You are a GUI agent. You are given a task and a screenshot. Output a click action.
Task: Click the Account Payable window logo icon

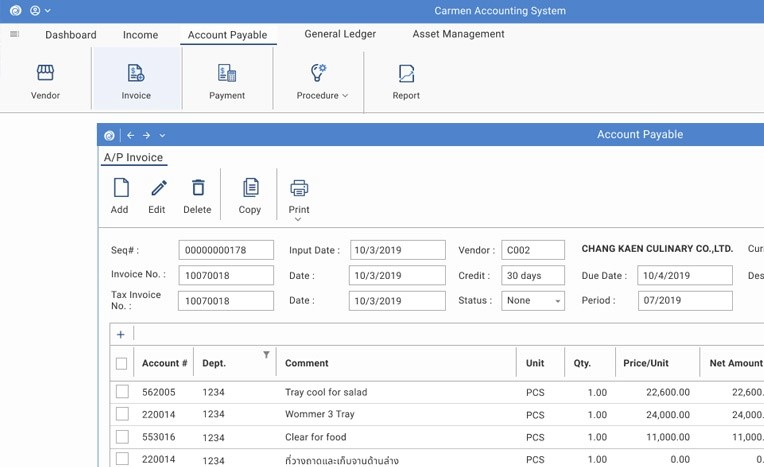coord(109,136)
